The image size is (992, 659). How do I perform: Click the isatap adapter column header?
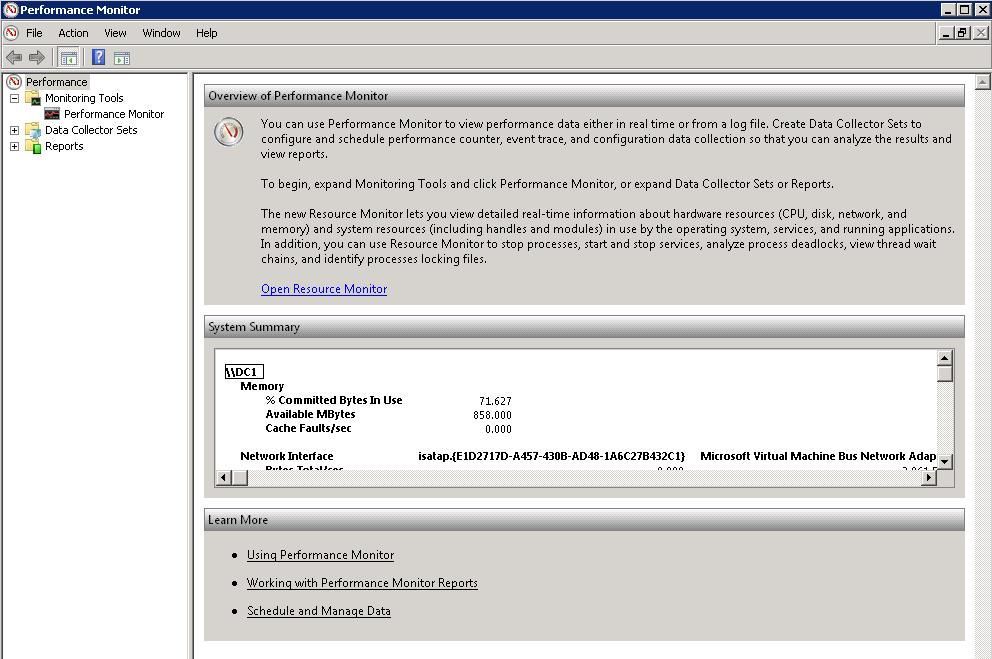pos(551,456)
